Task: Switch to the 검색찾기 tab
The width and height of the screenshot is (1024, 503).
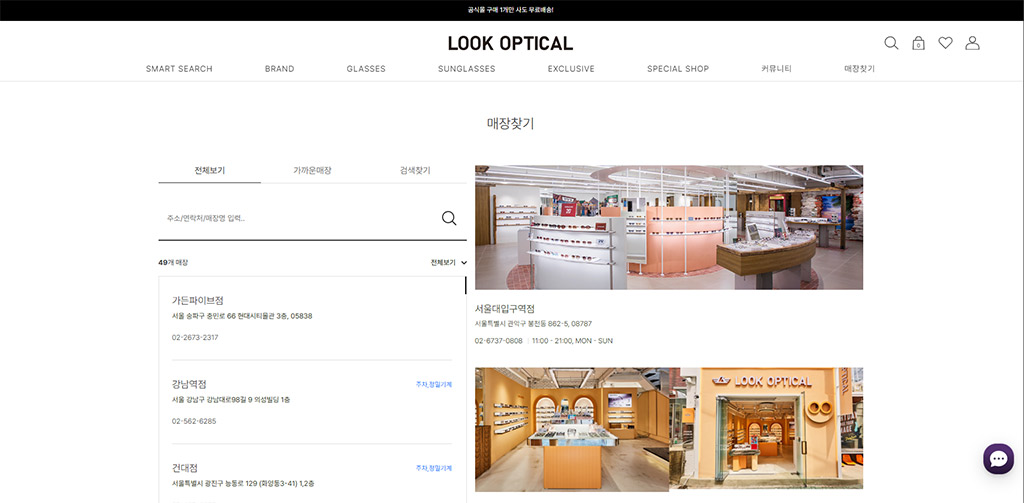Action: pyautogui.click(x=414, y=171)
